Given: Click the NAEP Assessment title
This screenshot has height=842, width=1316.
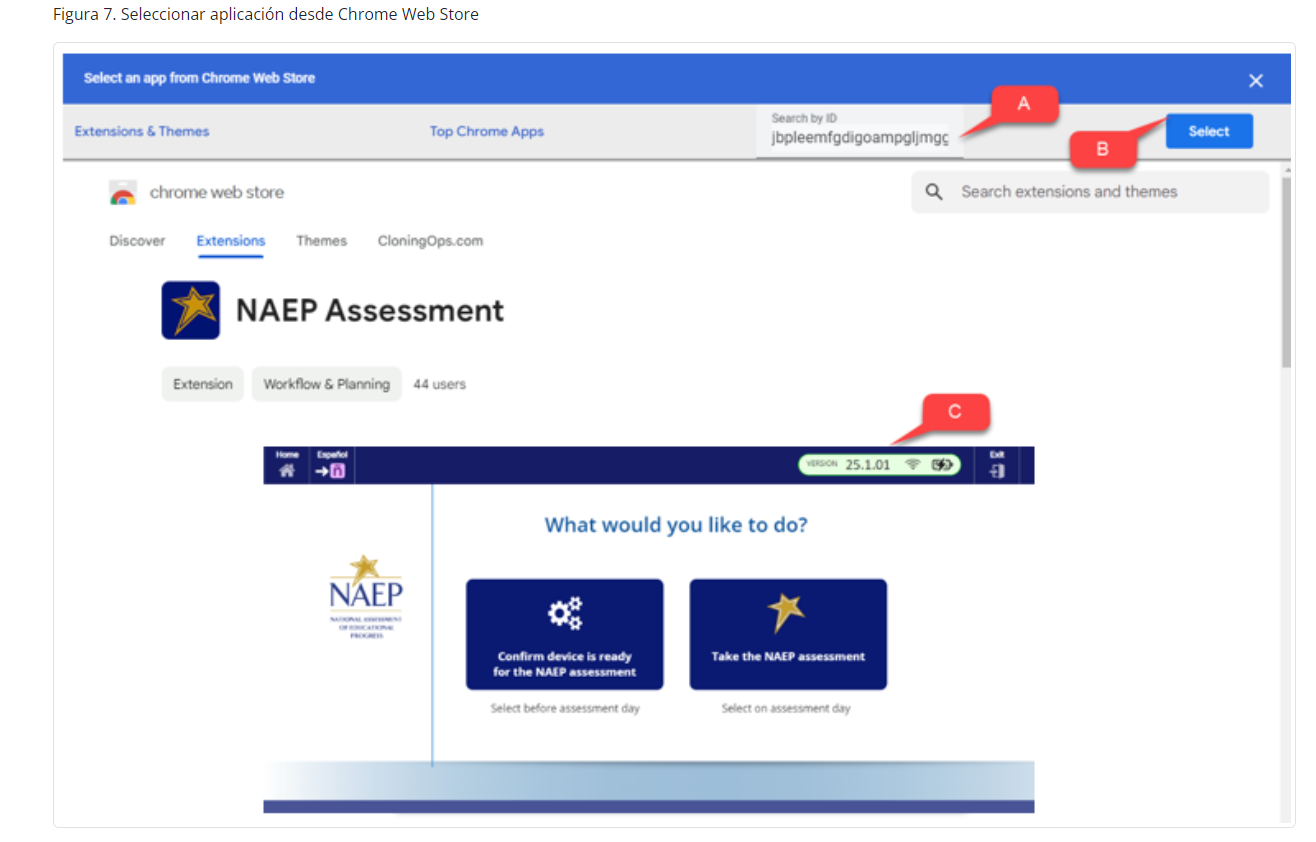Looking at the screenshot, I should click(x=370, y=311).
